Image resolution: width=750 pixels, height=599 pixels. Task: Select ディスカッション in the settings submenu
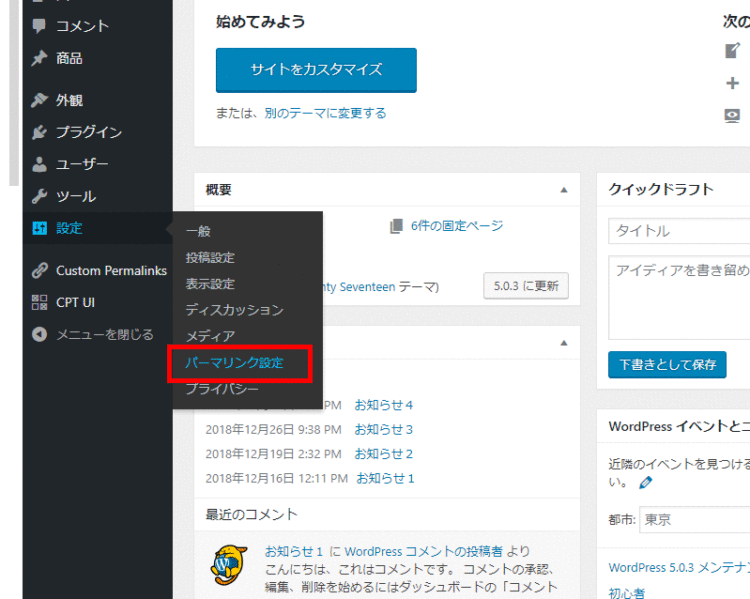point(234,310)
